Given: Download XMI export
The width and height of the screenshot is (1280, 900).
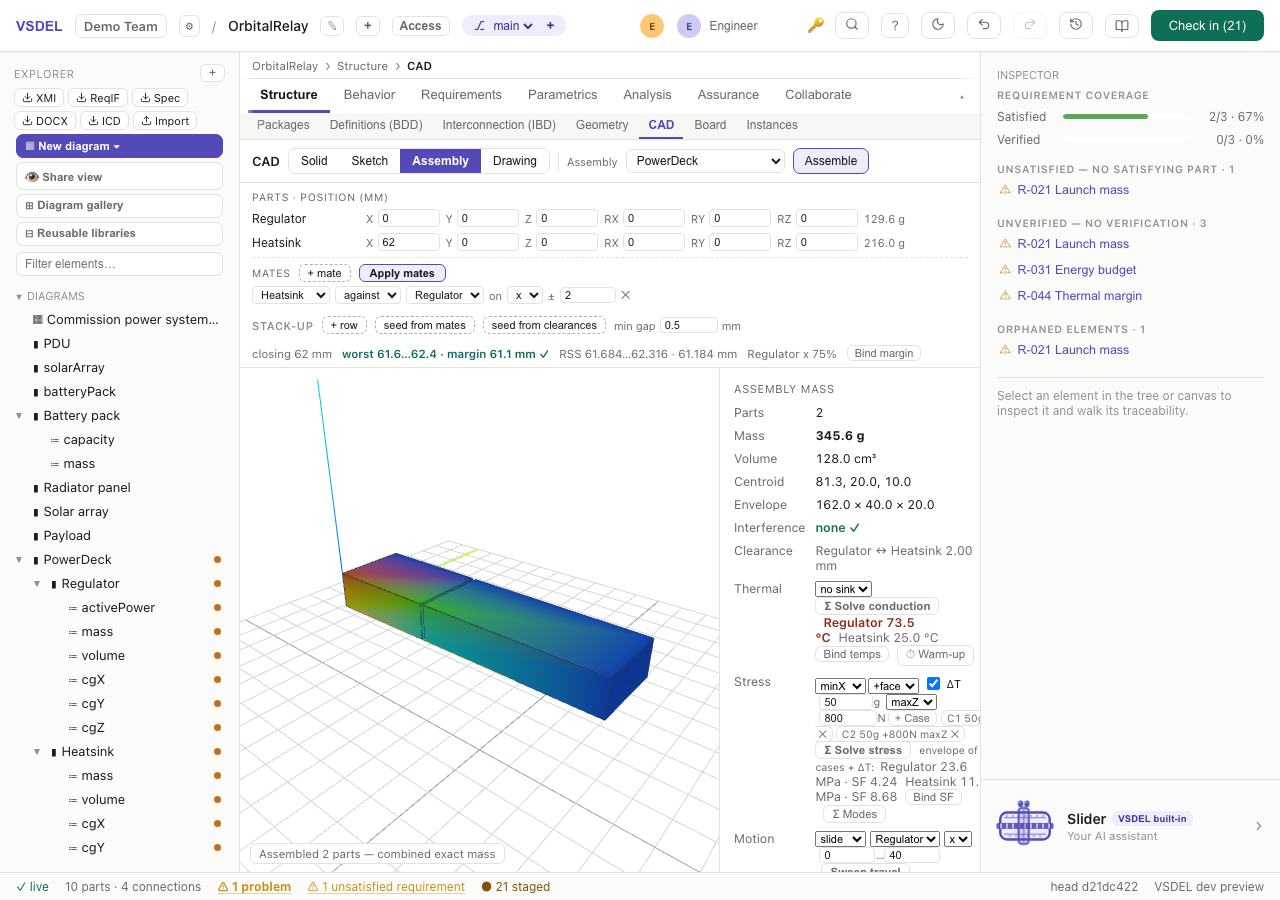Looking at the screenshot, I should pyautogui.click(x=39, y=97).
